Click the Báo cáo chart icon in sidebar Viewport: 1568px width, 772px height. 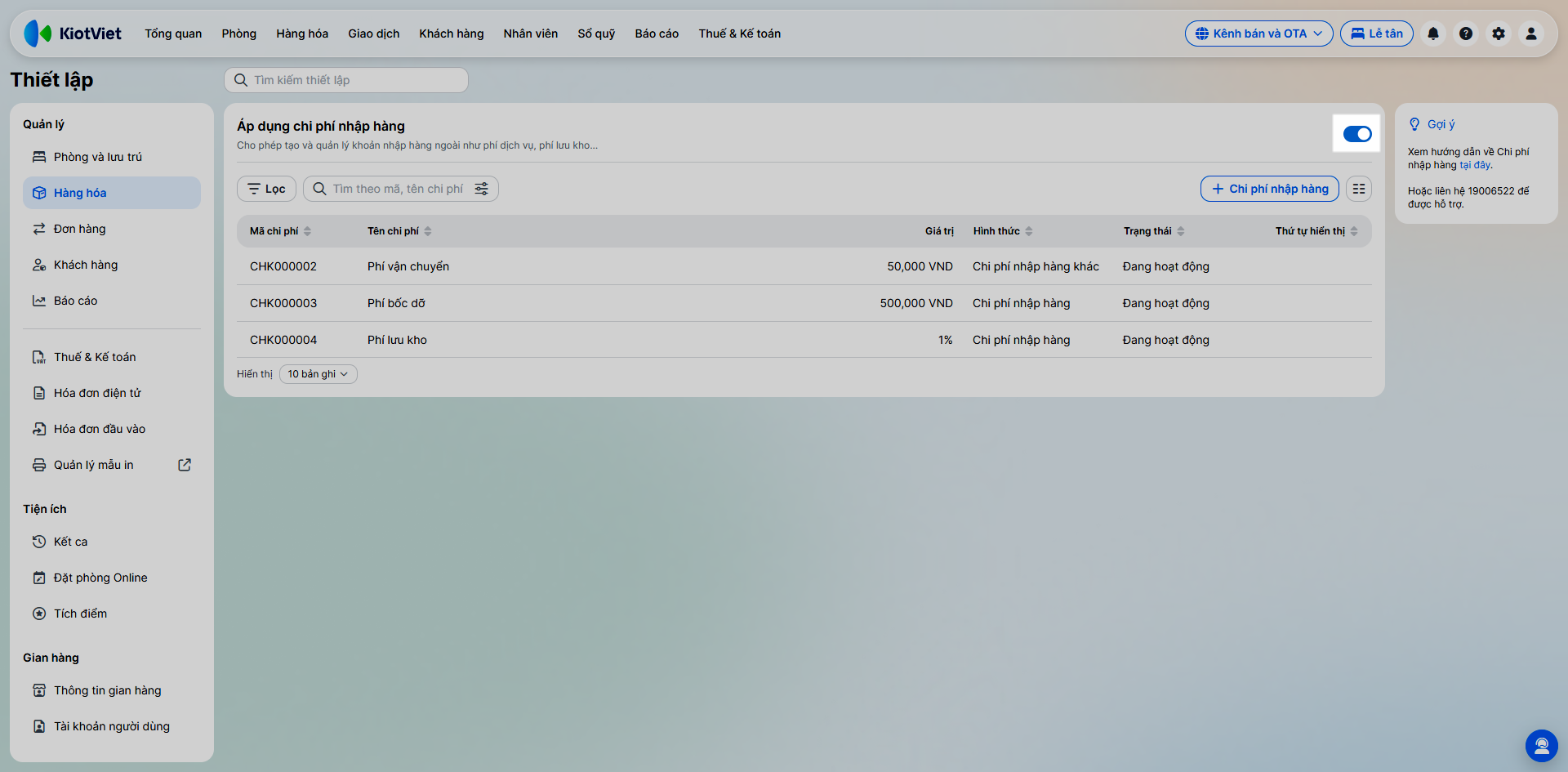(39, 301)
